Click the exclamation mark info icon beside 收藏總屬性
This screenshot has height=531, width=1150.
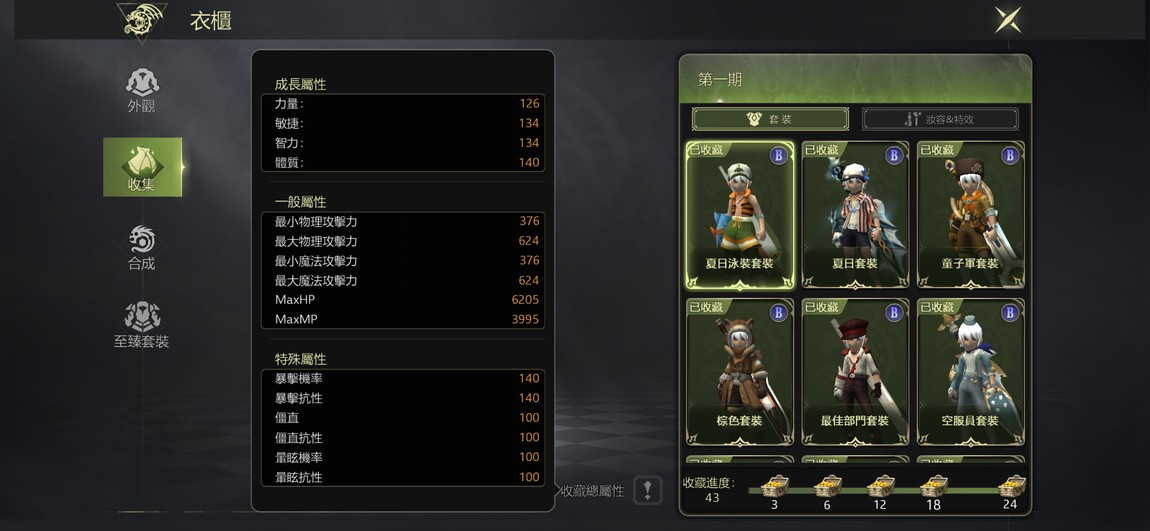point(648,491)
